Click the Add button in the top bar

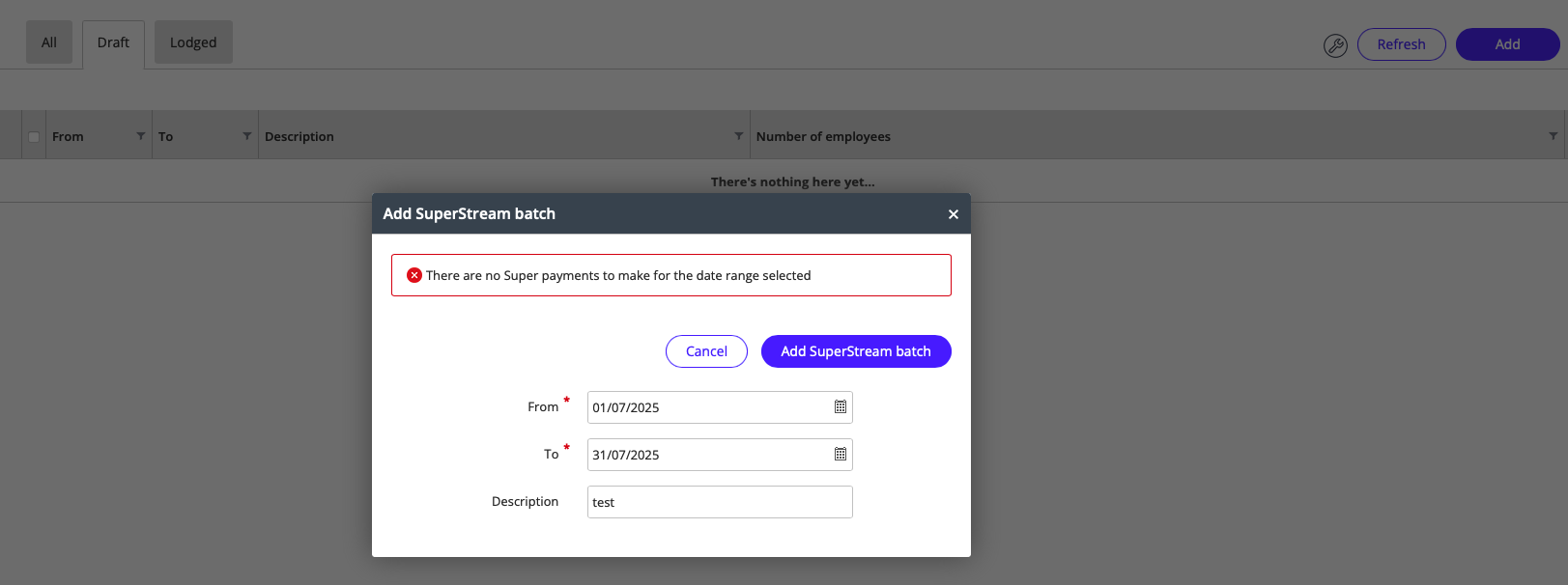1508,44
